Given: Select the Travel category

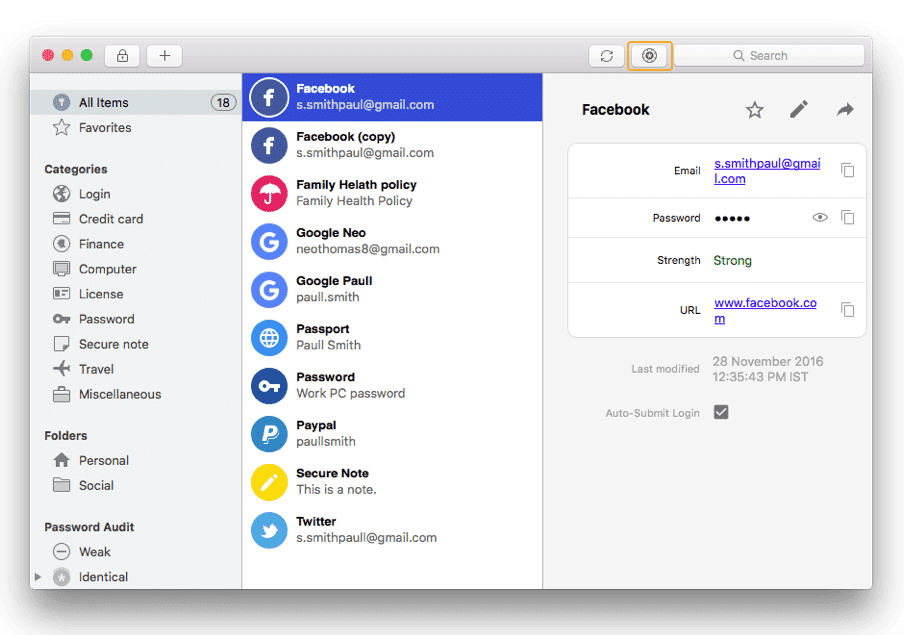Looking at the screenshot, I should (135, 369).
